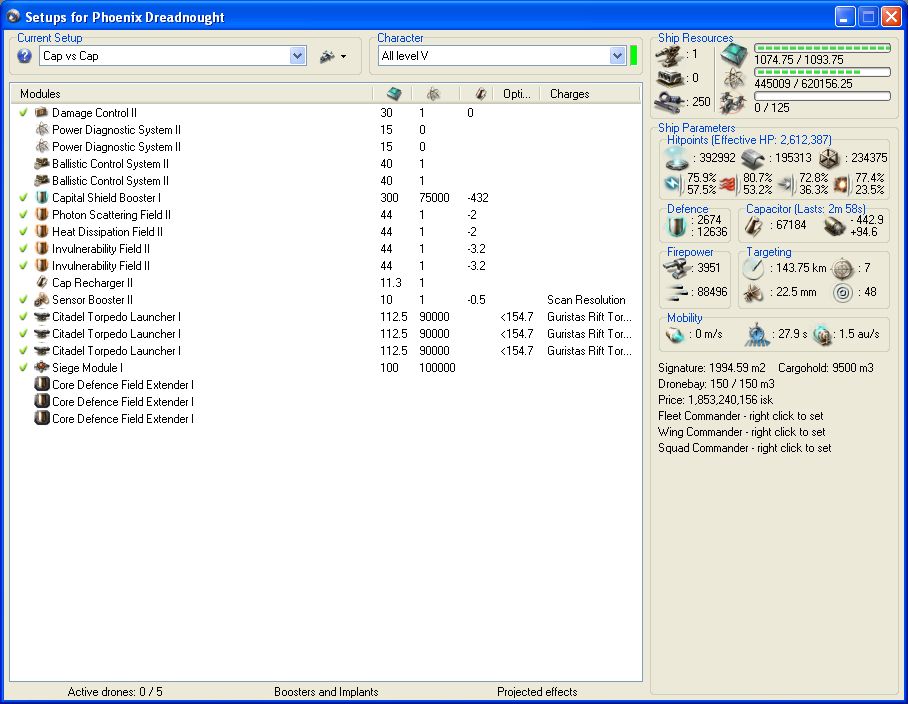This screenshot has width=908, height=704.
Task: Select the Heat Dissipation Field II row
Action: click(x=326, y=232)
